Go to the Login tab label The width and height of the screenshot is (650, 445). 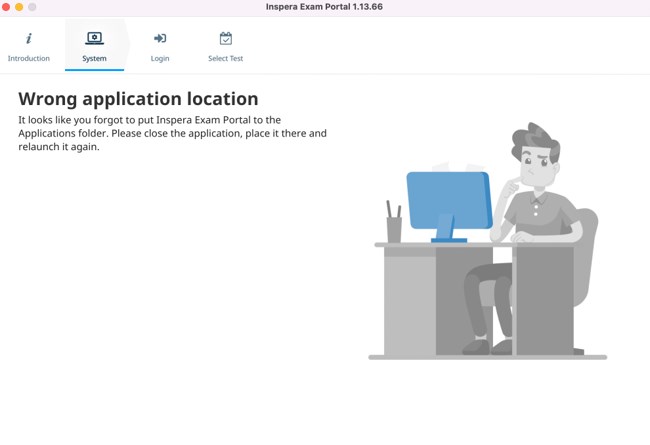160,58
